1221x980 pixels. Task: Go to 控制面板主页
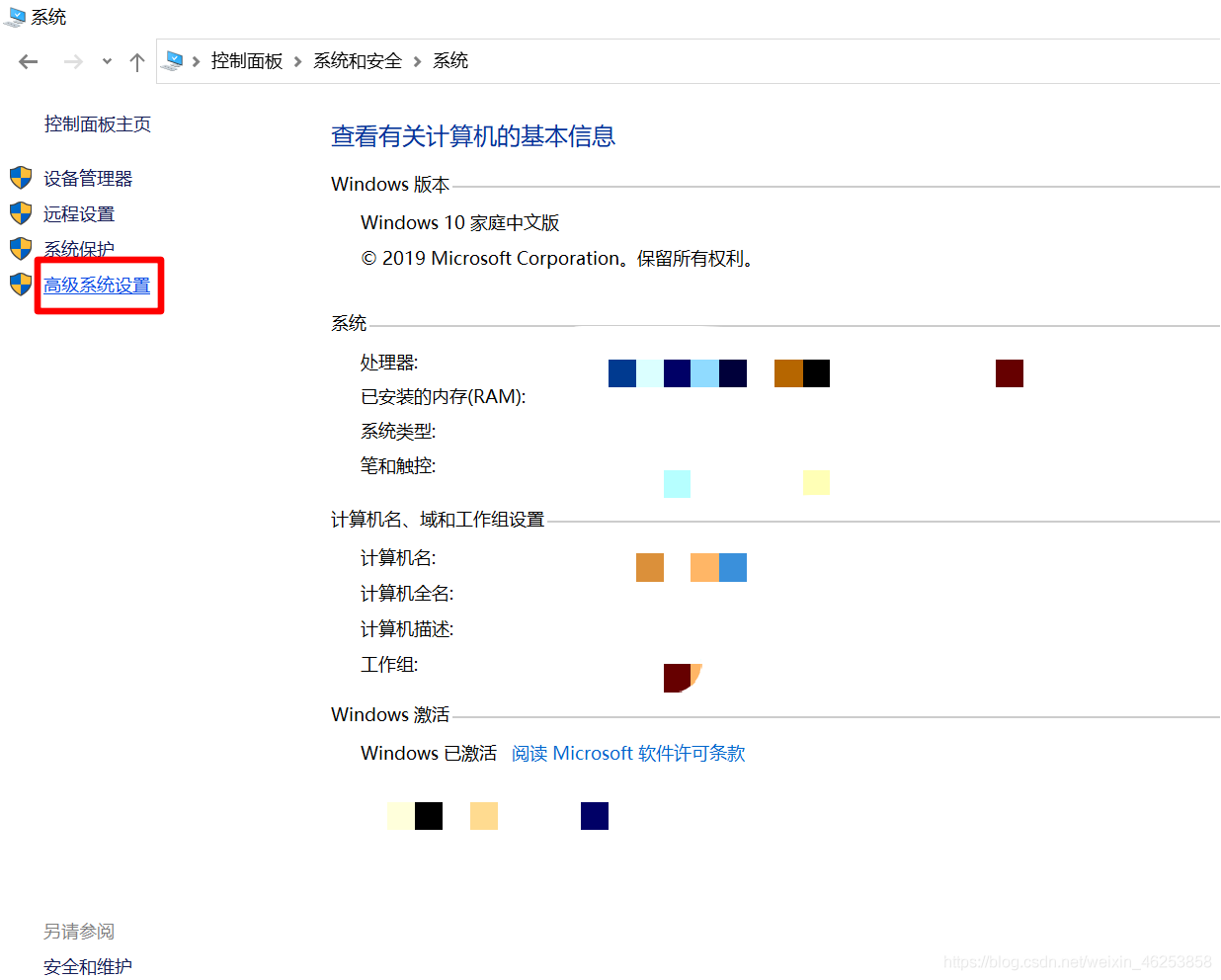point(97,123)
